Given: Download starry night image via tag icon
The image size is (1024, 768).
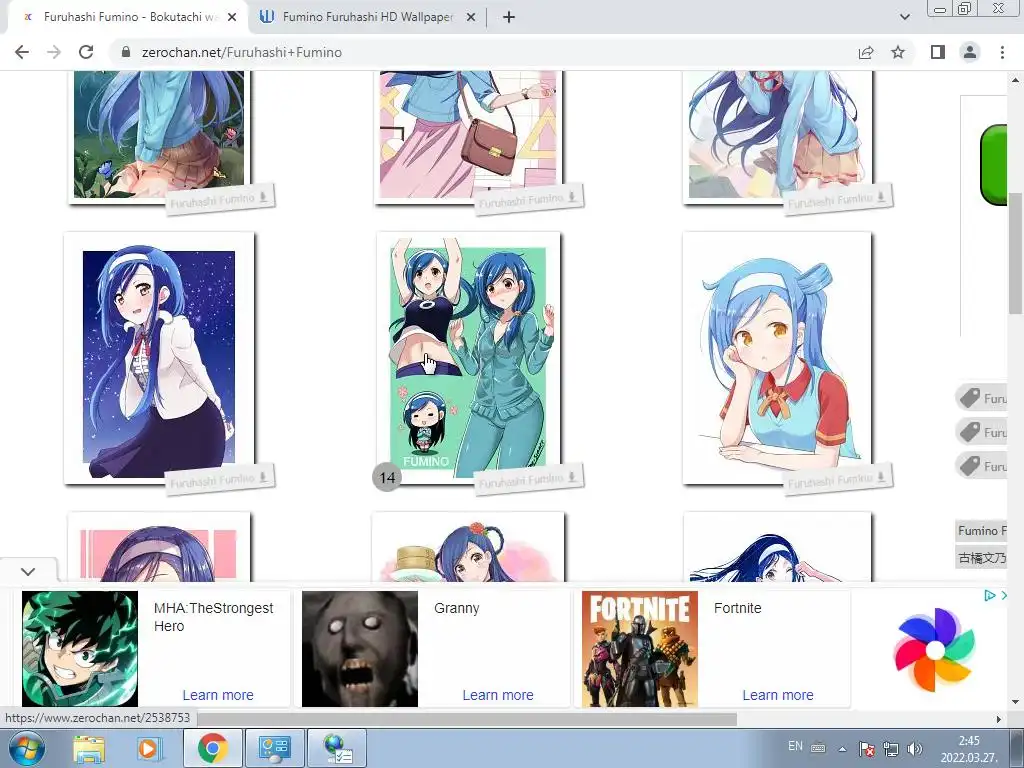Looking at the screenshot, I should (263, 478).
